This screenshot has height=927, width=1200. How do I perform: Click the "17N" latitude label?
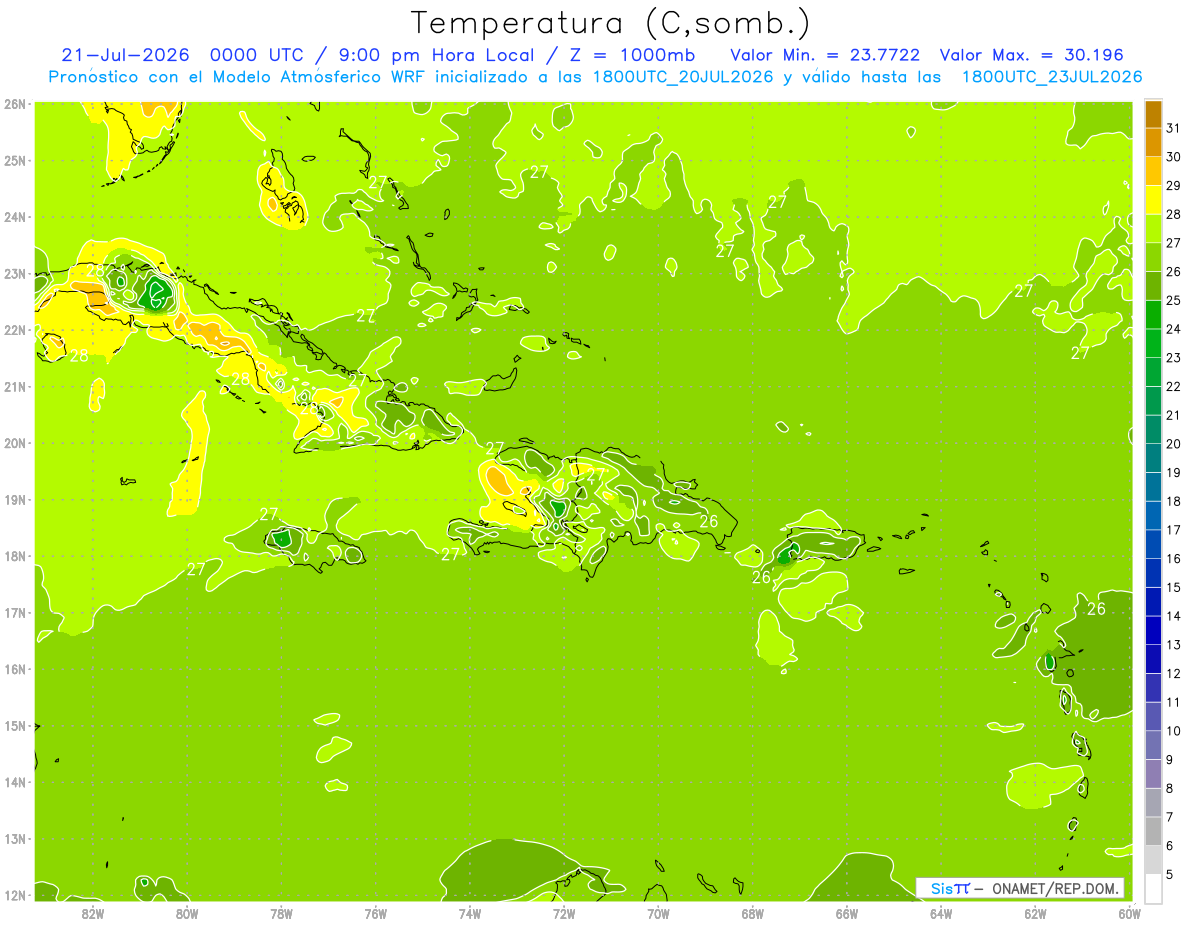(x=15, y=612)
